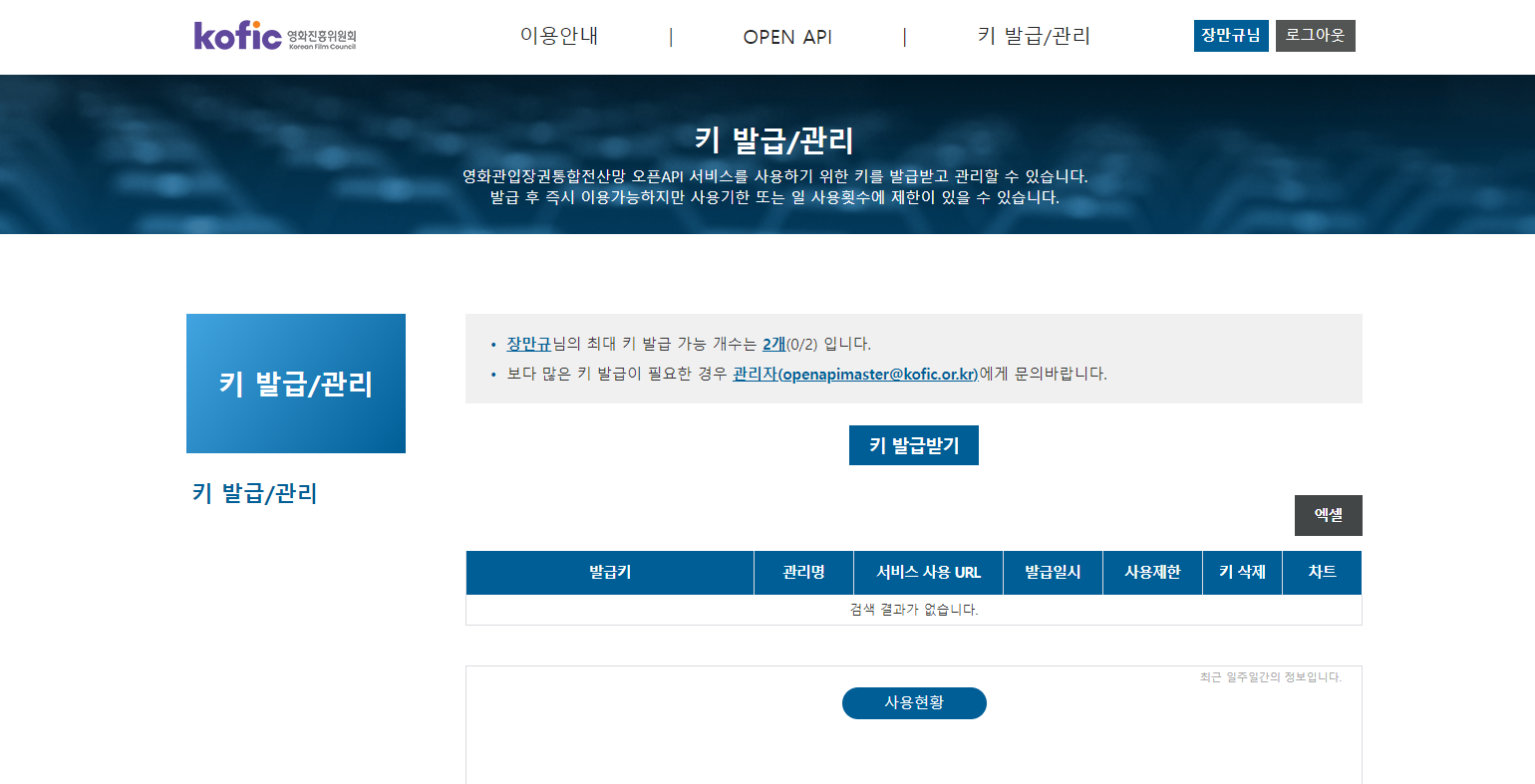Click the 발급일시 column header

coord(1054,573)
